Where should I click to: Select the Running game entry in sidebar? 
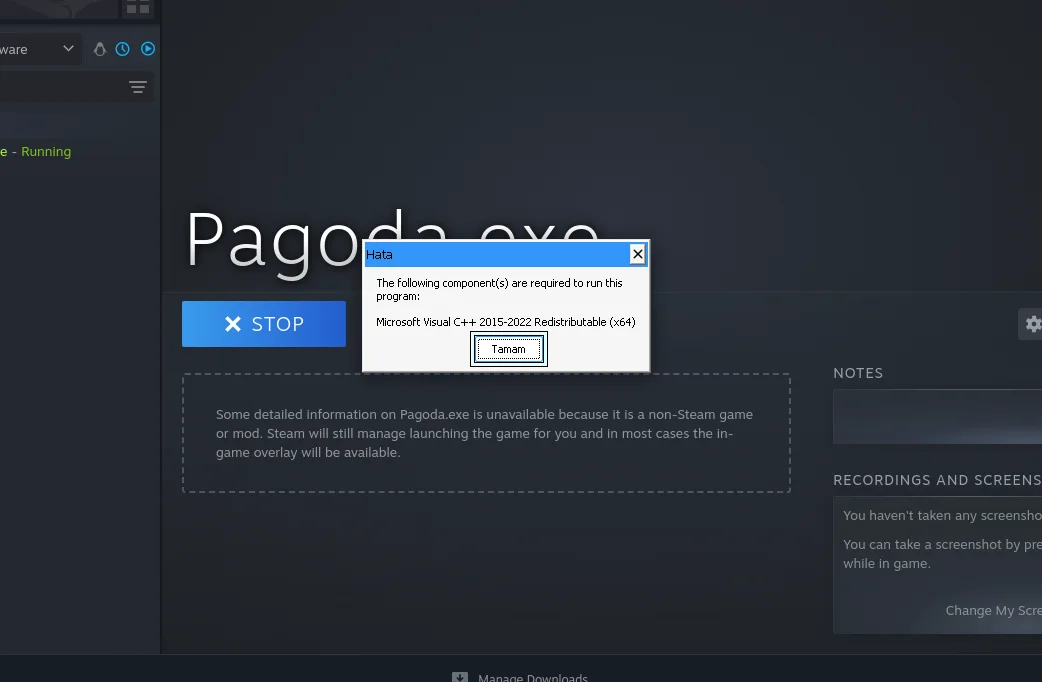click(36, 152)
